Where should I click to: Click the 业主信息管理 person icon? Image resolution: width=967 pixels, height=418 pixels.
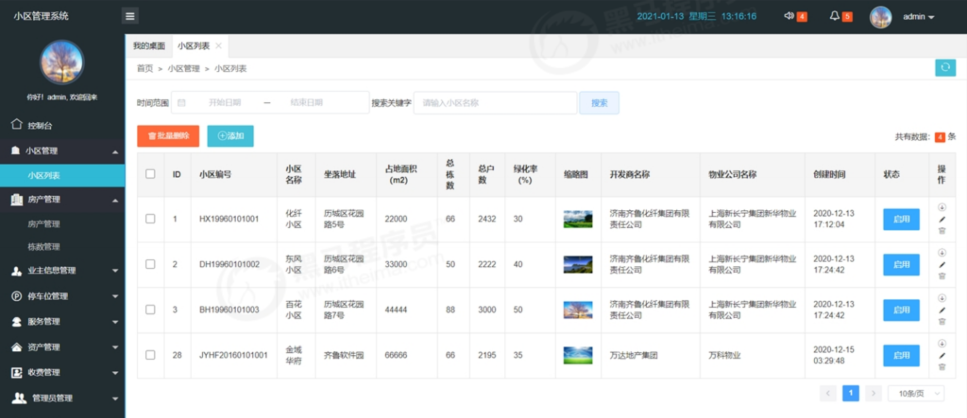(17, 271)
